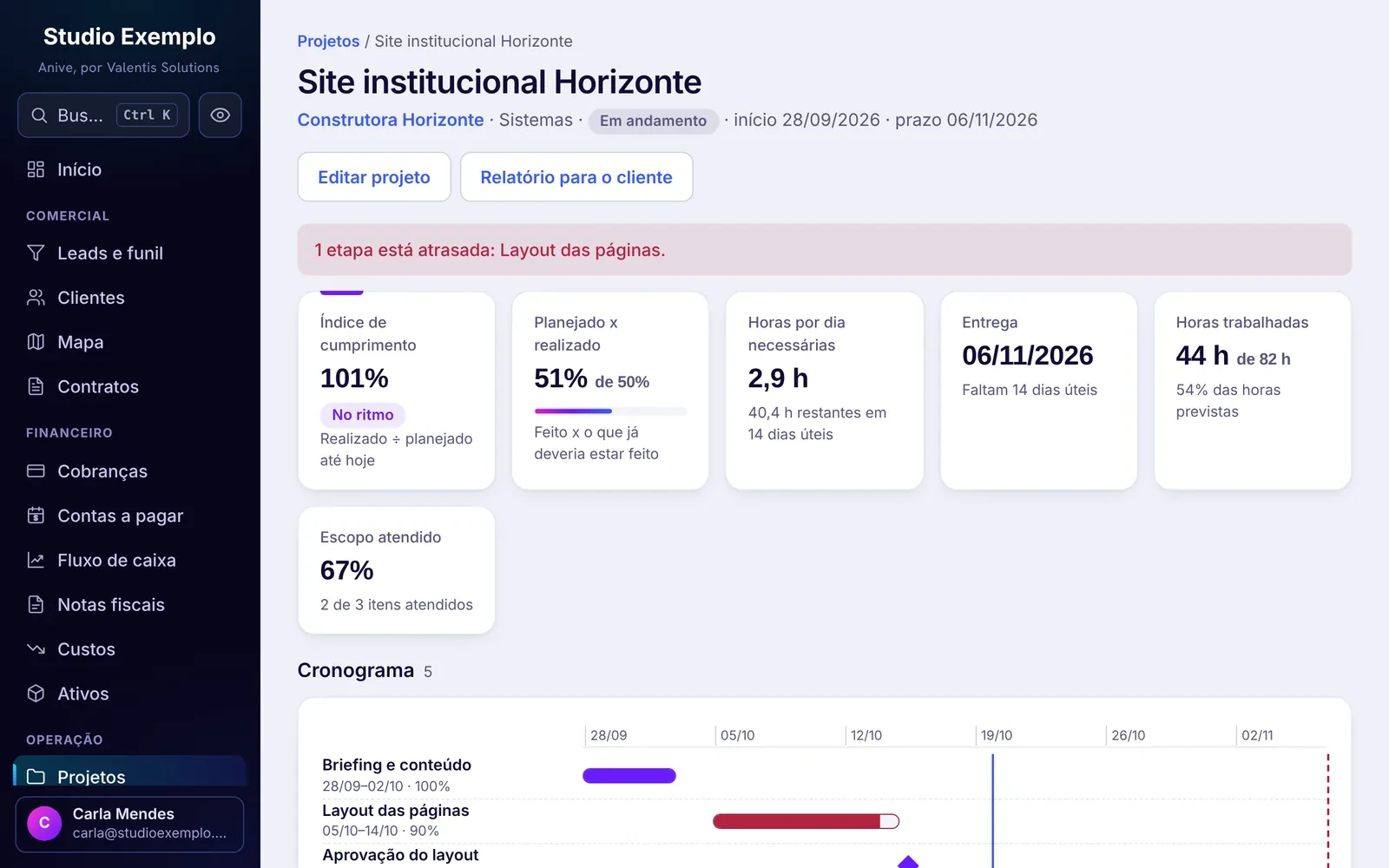The height and width of the screenshot is (868, 1389).
Task: Click 2 de 3 itens atendidos text
Action: click(x=397, y=604)
